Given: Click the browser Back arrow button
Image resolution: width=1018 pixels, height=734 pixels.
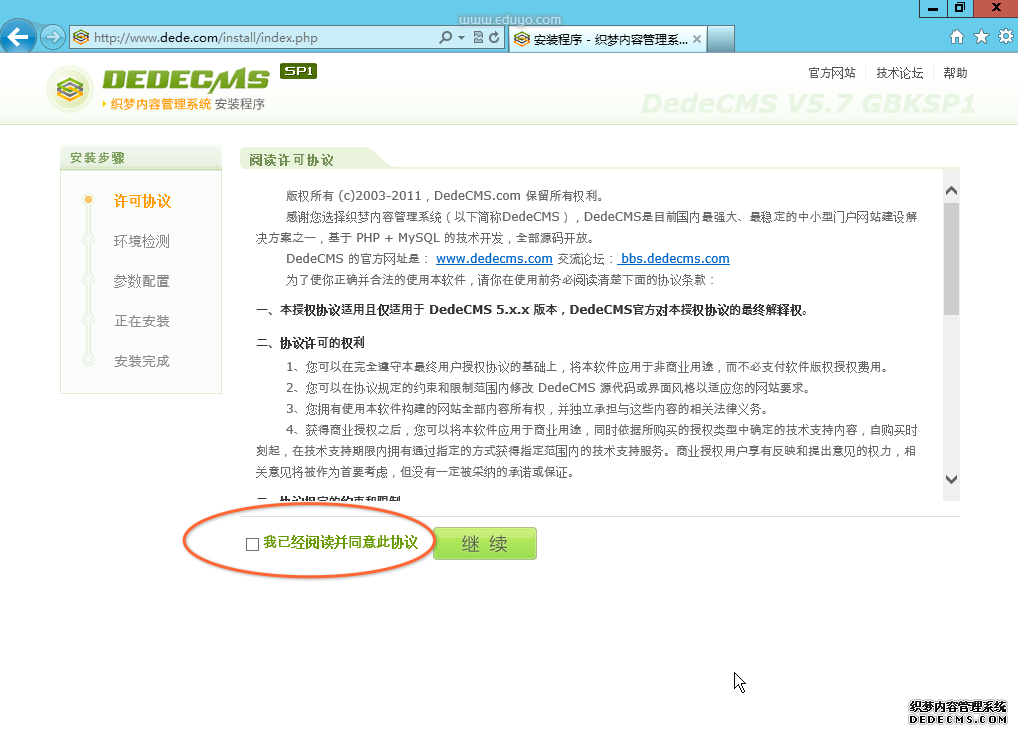Looking at the screenshot, I should pos(19,37).
